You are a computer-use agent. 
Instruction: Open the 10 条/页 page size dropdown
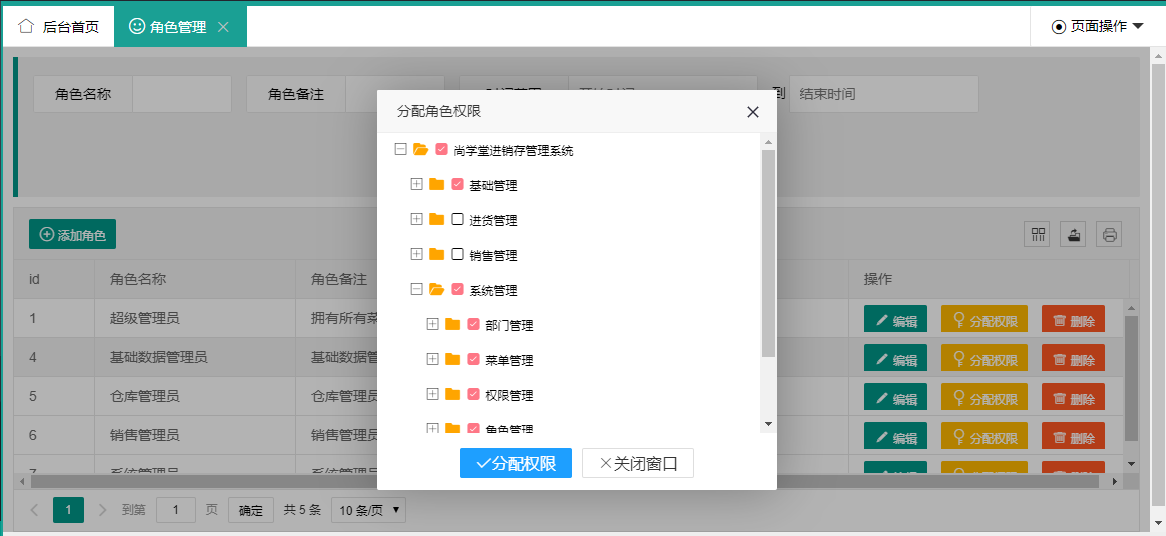[x=368, y=510]
